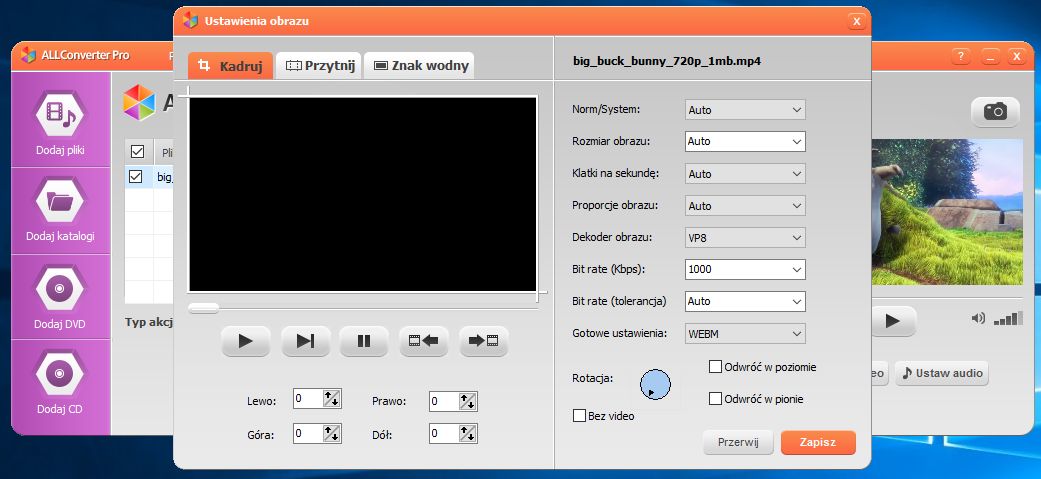Open the Norm/System dropdown
Viewport: 1041px width, 479px height.
[x=745, y=110]
